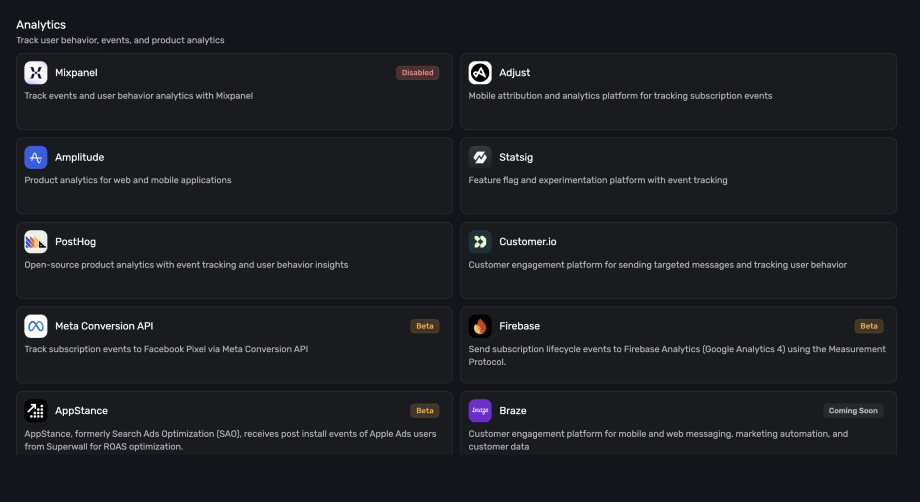The width and height of the screenshot is (920, 502).
Task: Open the AppStance logo icon
Action: point(36,411)
